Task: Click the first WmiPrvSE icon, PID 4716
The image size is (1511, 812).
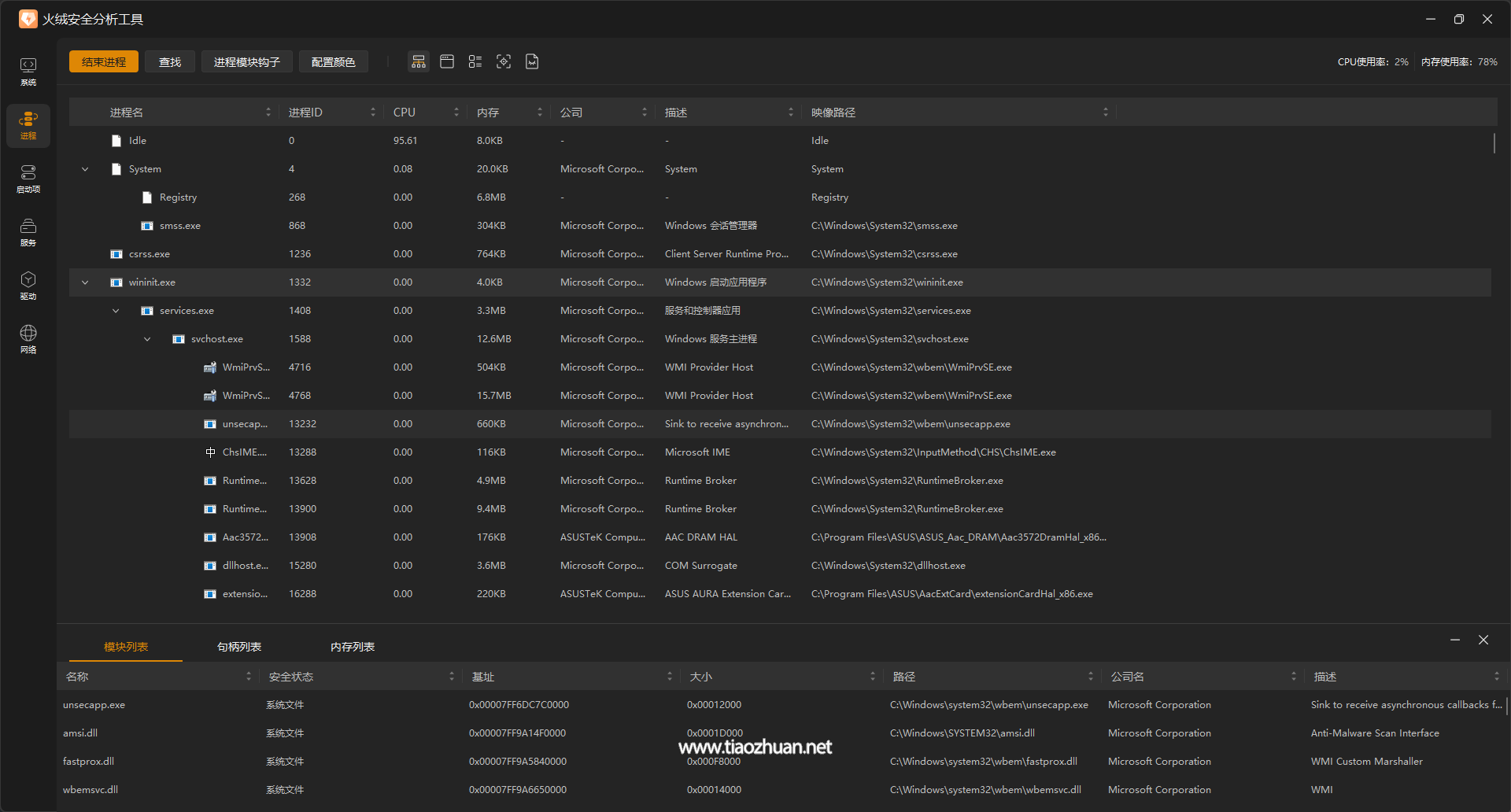Action: click(210, 367)
